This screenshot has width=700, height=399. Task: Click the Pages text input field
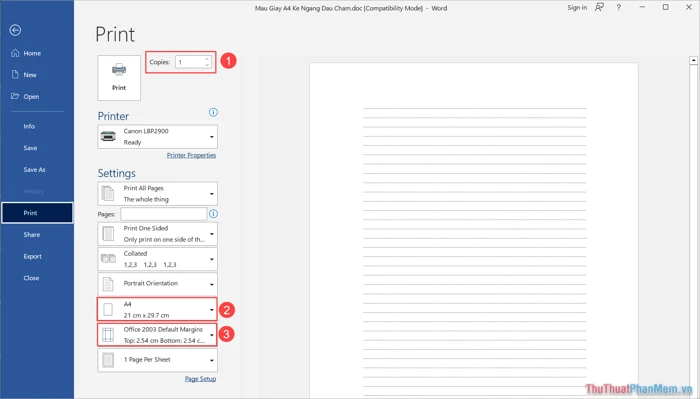(163, 214)
